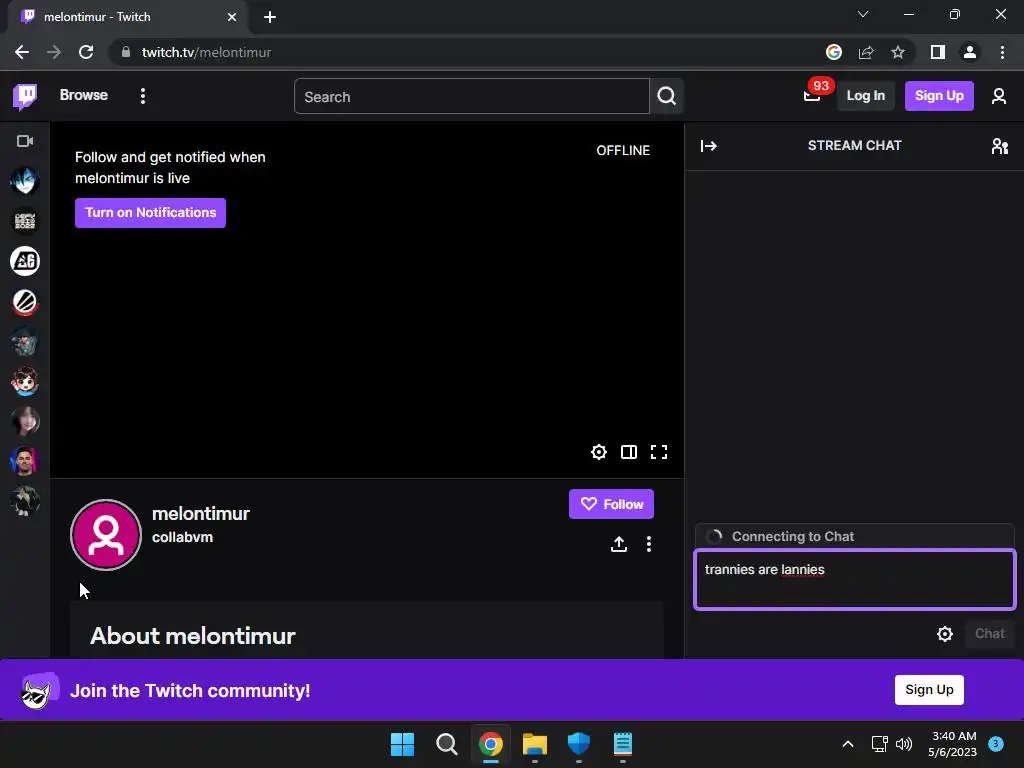
Task: Collapse the stream chat panel
Action: tap(709, 146)
